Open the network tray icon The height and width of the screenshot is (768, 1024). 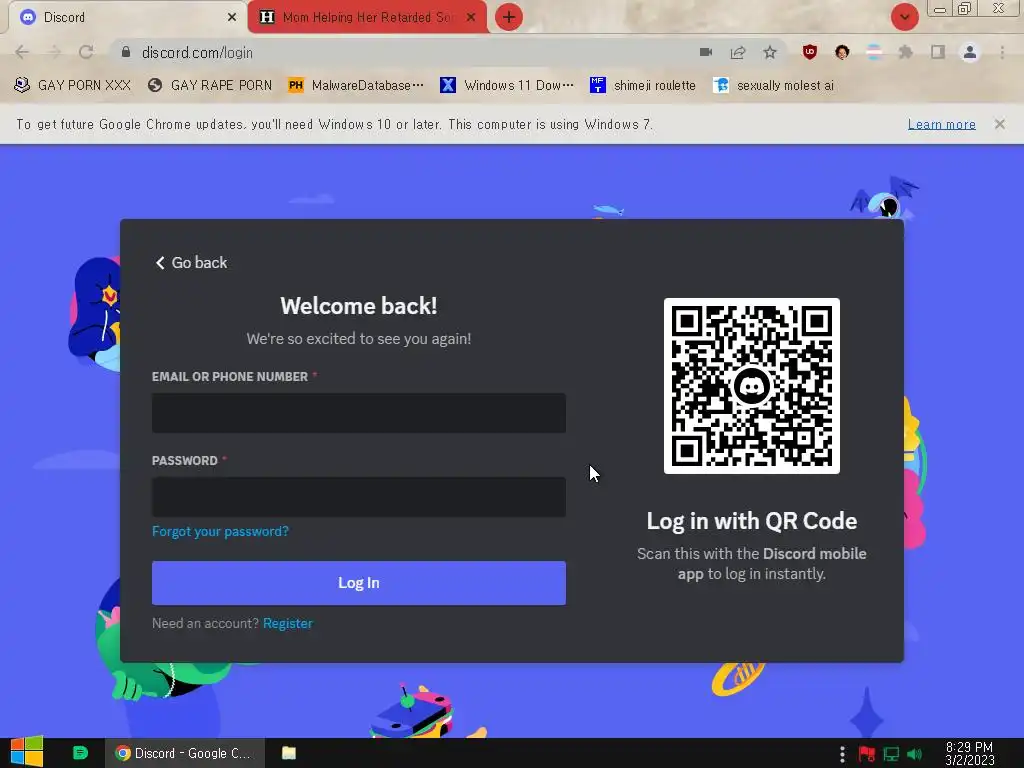click(x=891, y=754)
